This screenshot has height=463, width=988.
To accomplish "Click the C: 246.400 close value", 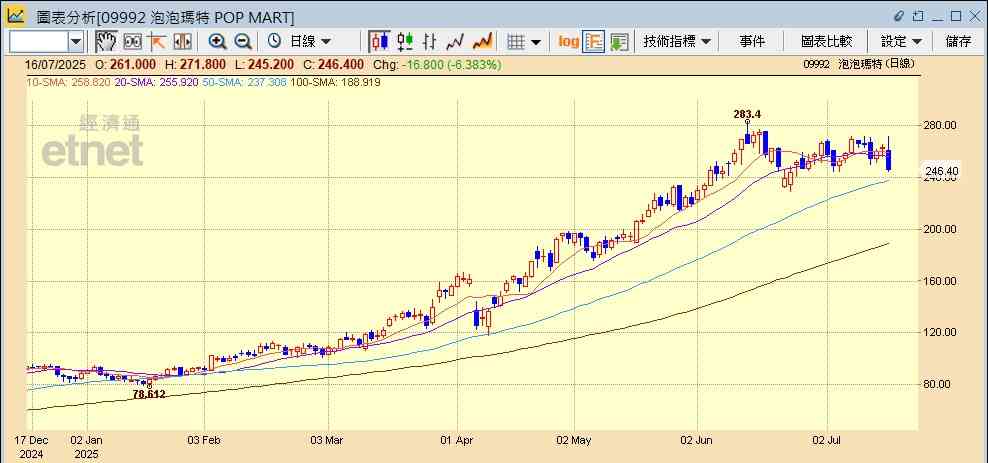I will [333, 64].
